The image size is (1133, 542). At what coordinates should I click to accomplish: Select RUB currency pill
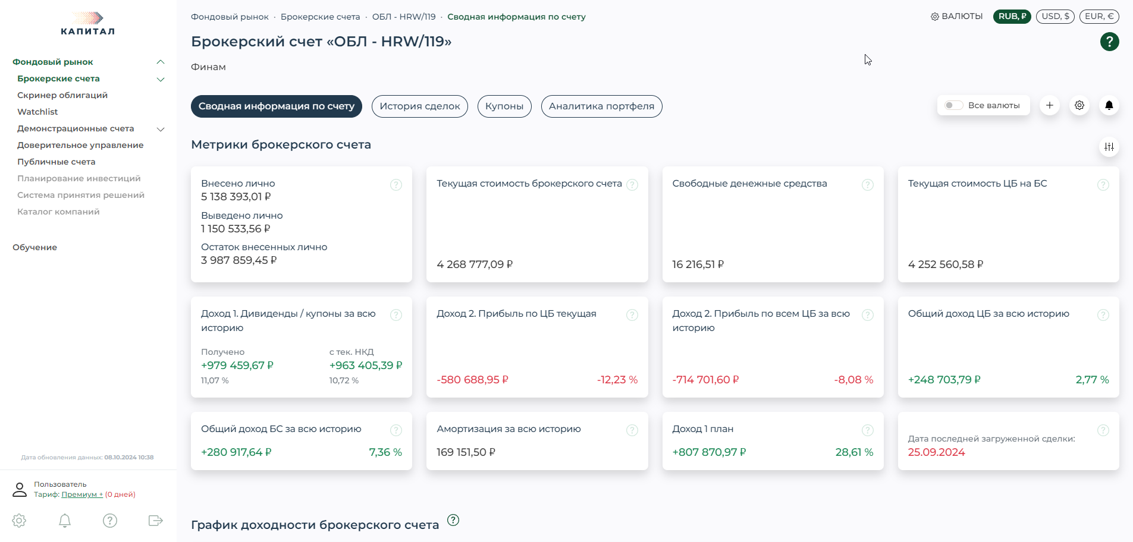[1012, 16]
